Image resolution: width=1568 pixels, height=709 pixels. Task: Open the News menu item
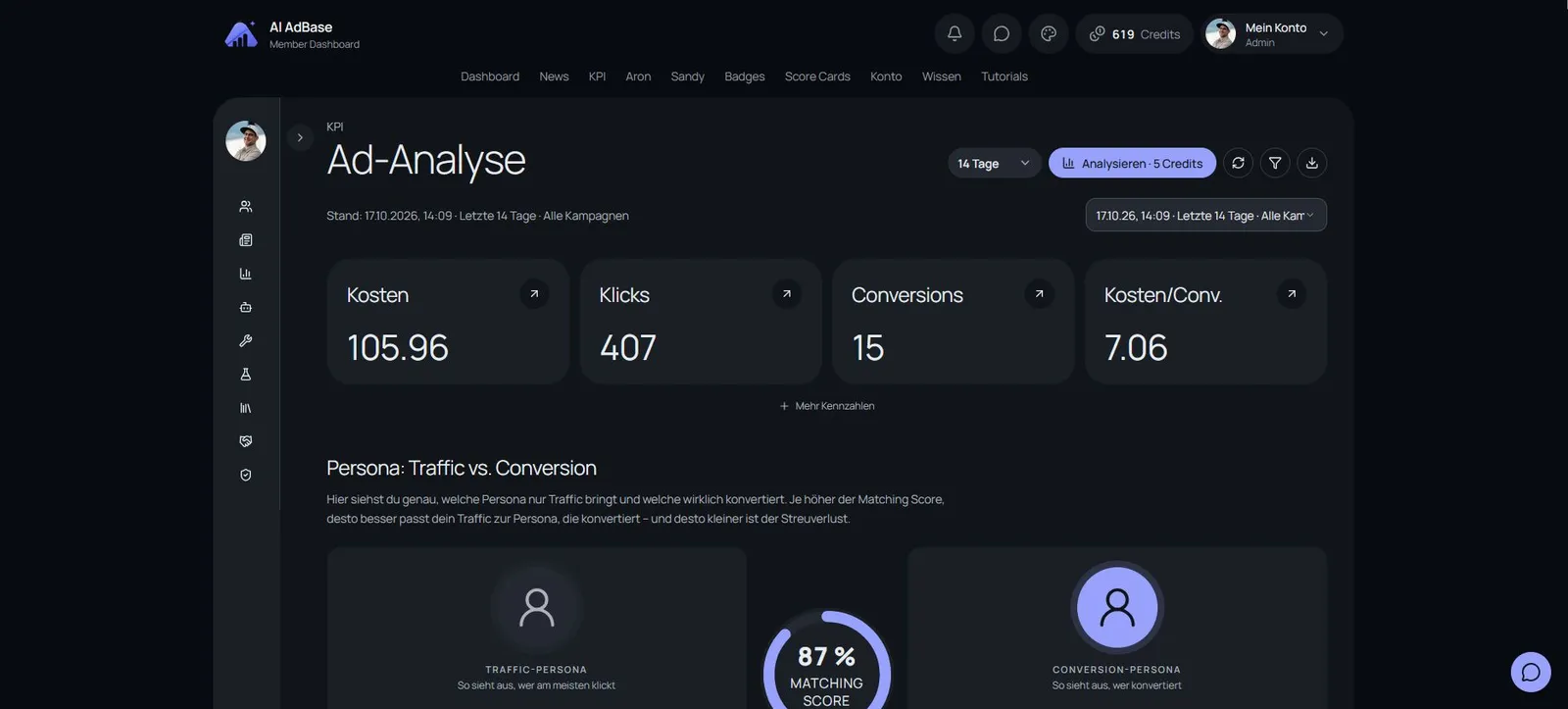click(x=554, y=76)
